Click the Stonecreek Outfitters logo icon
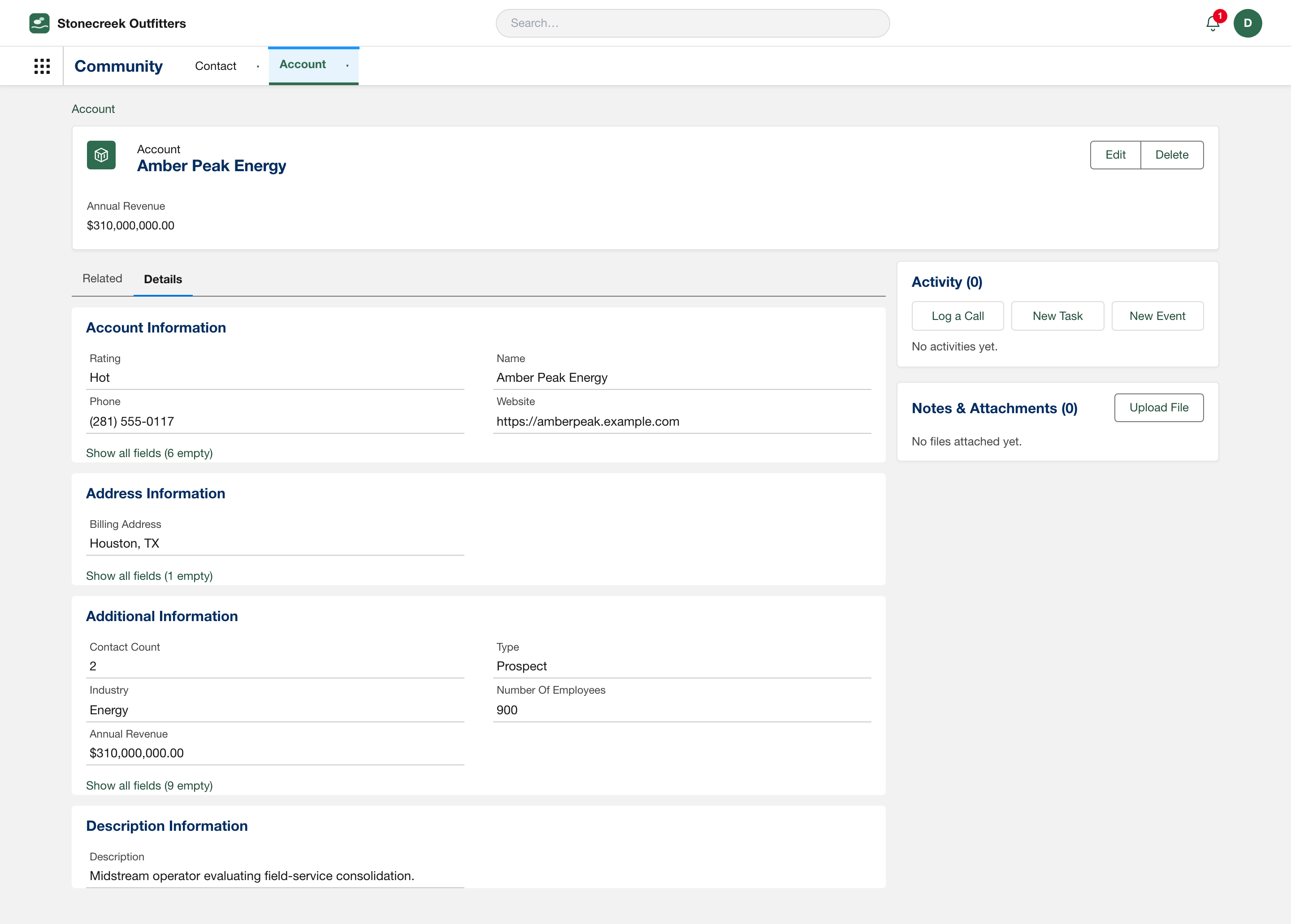Viewport: 1291px width, 924px height. [x=39, y=23]
